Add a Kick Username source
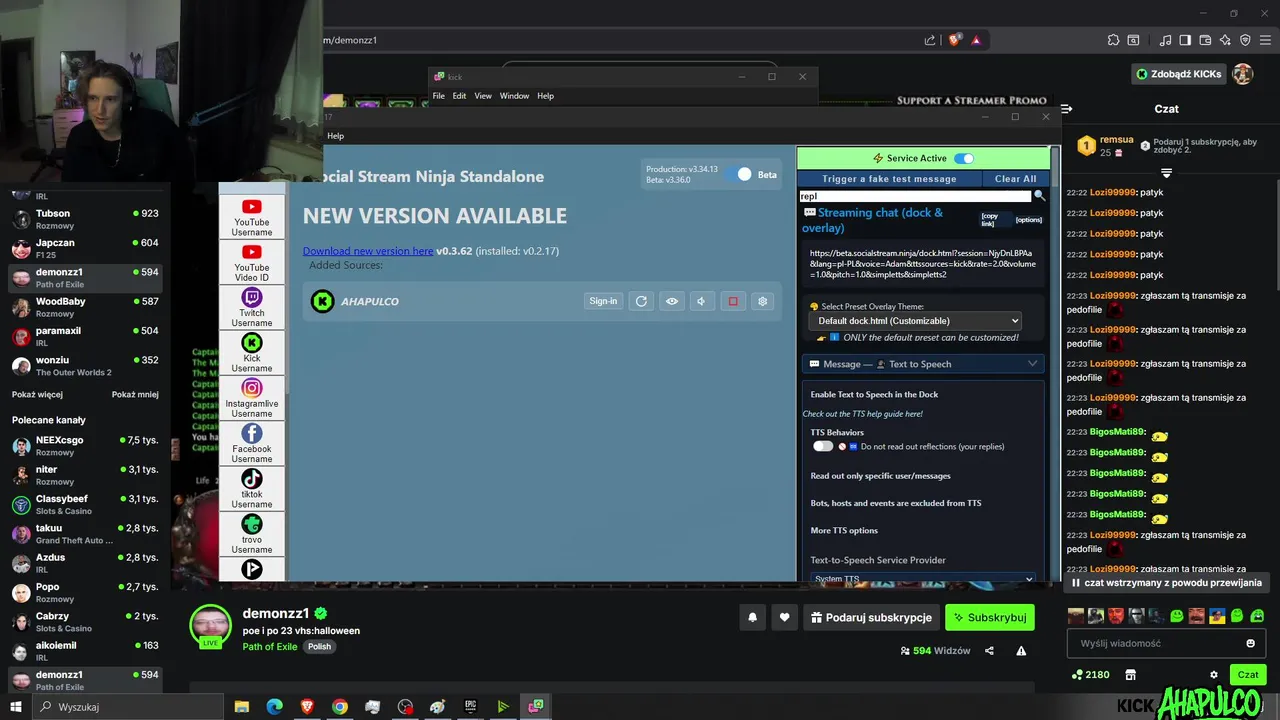Image resolution: width=1280 pixels, height=720 pixels. pyautogui.click(x=252, y=353)
